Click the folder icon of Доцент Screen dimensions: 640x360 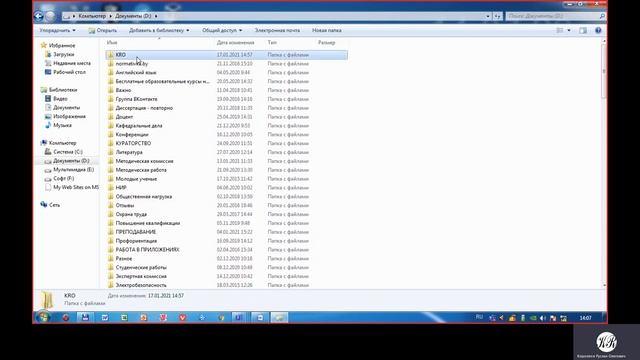[111, 117]
